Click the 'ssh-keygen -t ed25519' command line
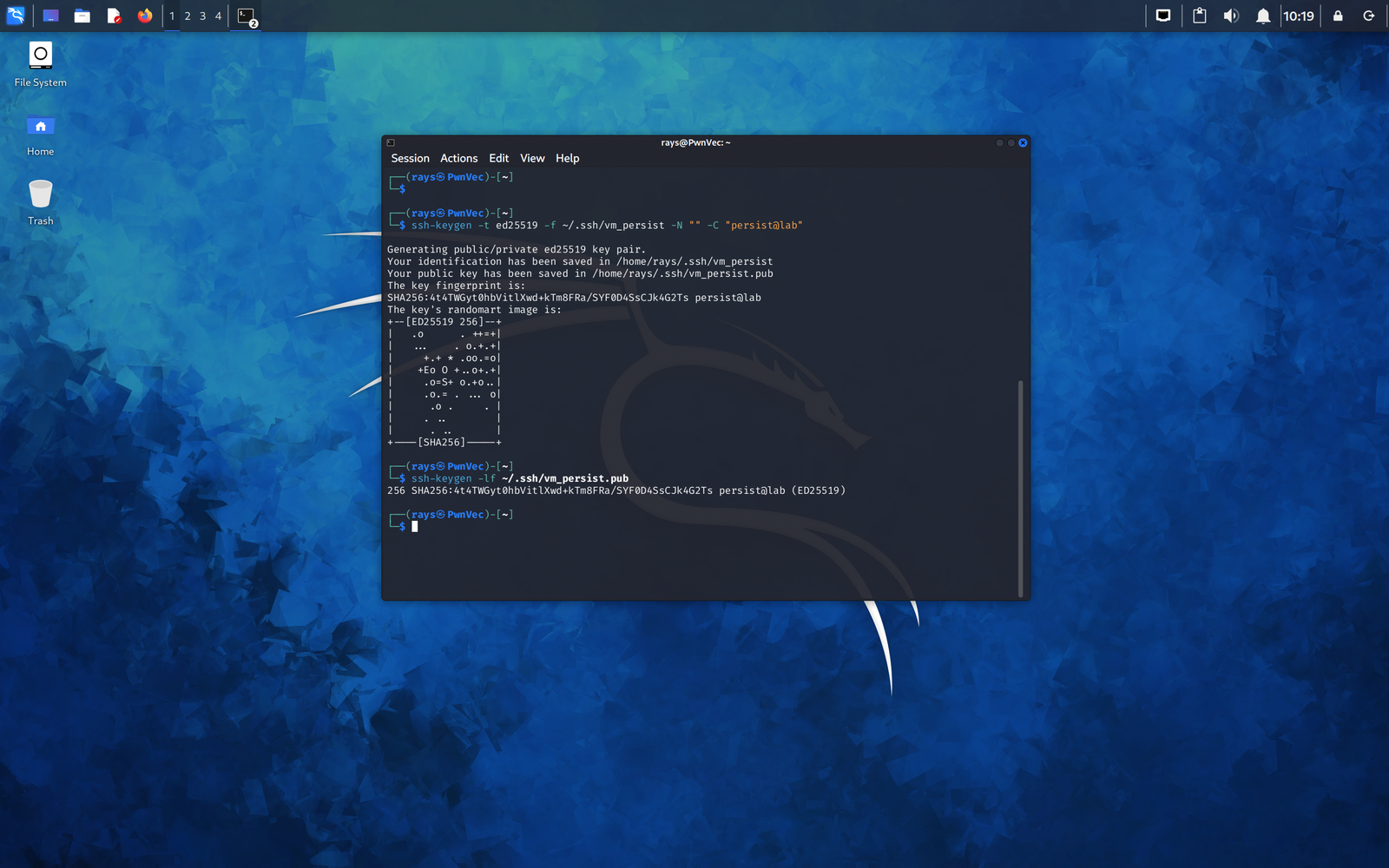1389x868 pixels. click(607, 225)
